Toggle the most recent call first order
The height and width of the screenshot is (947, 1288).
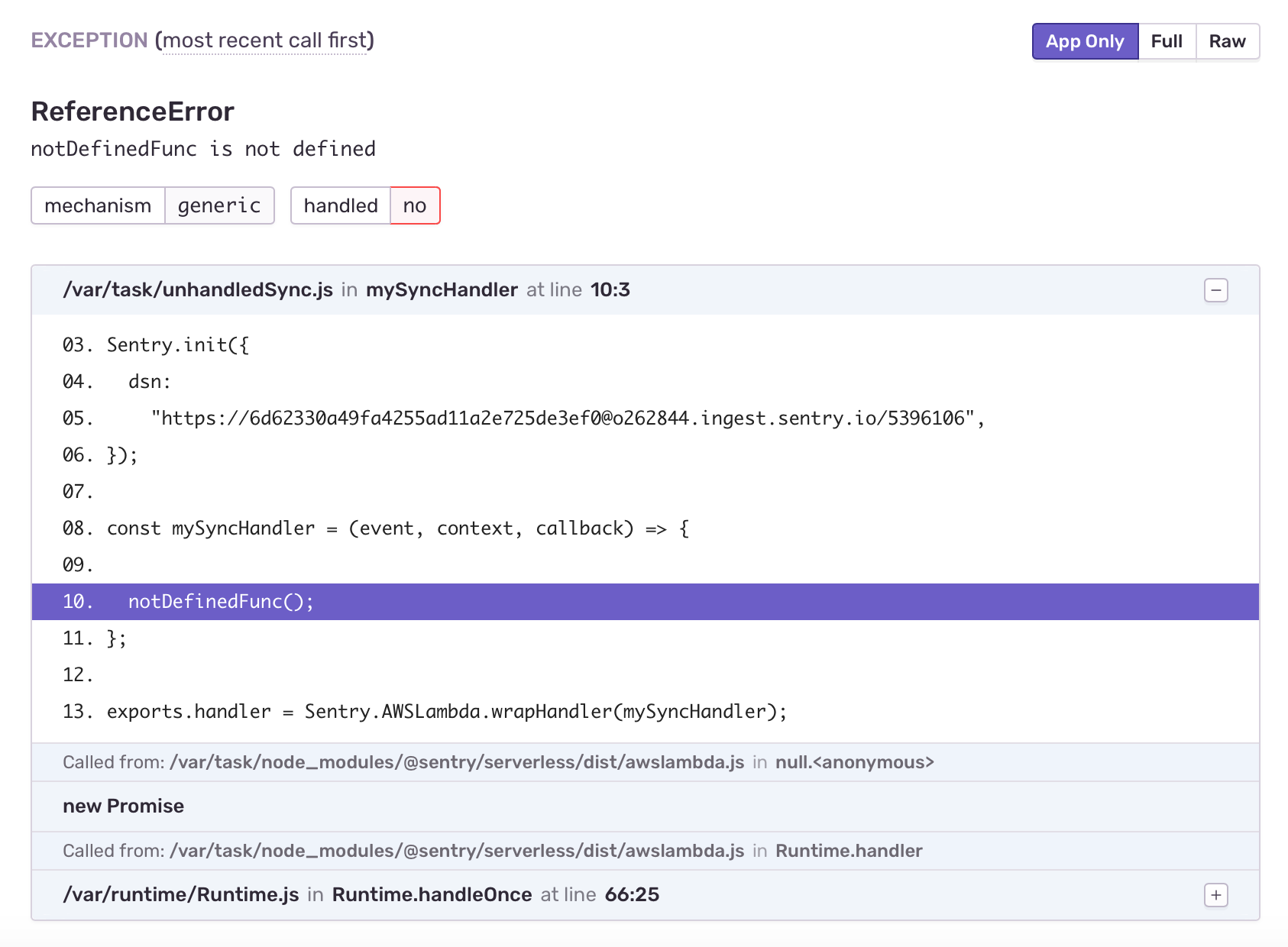click(x=265, y=40)
